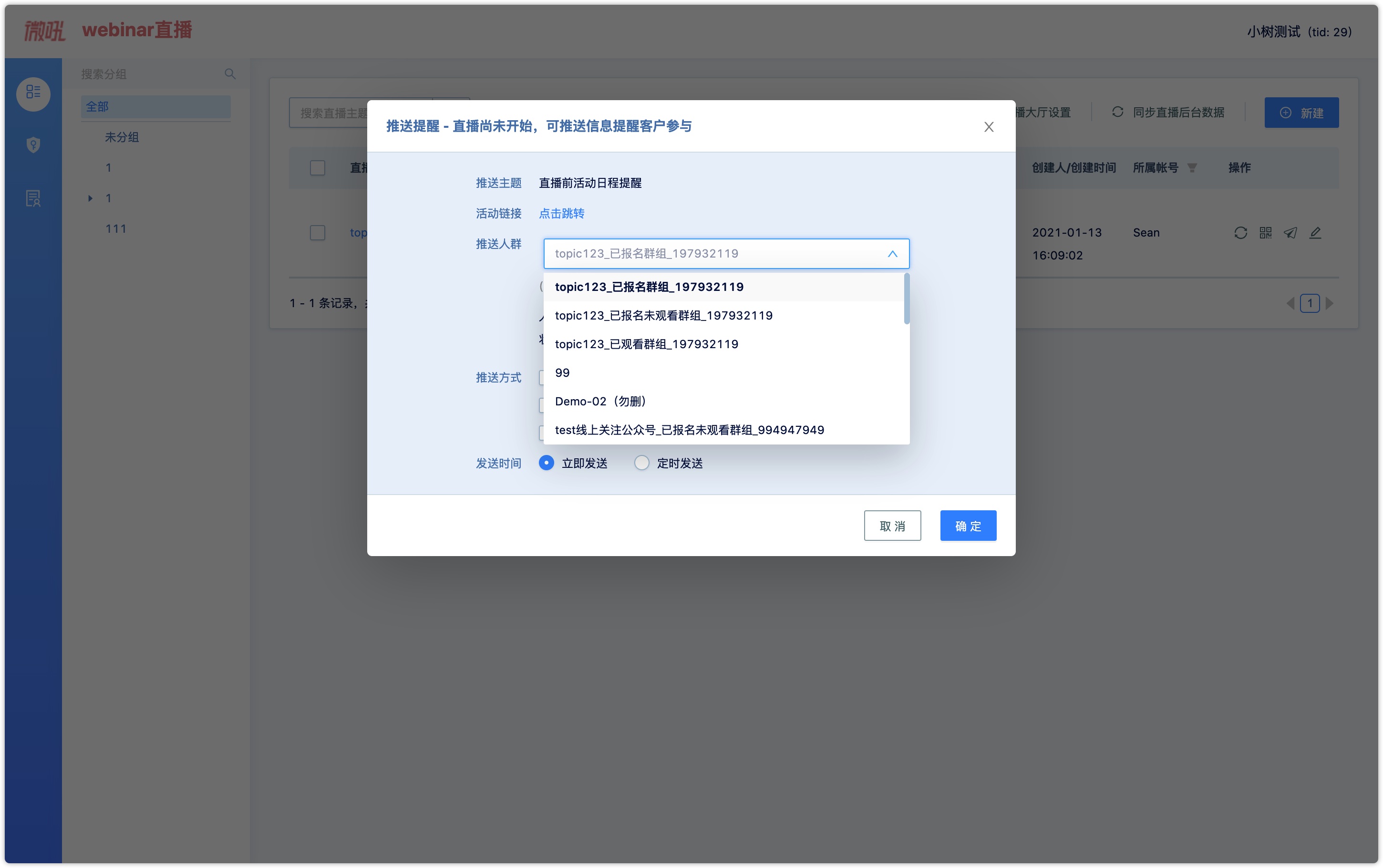Show the QR code icon in Sean's row
Image resolution: width=1383 pixels, height=868 pixels.
[1265, 233]
